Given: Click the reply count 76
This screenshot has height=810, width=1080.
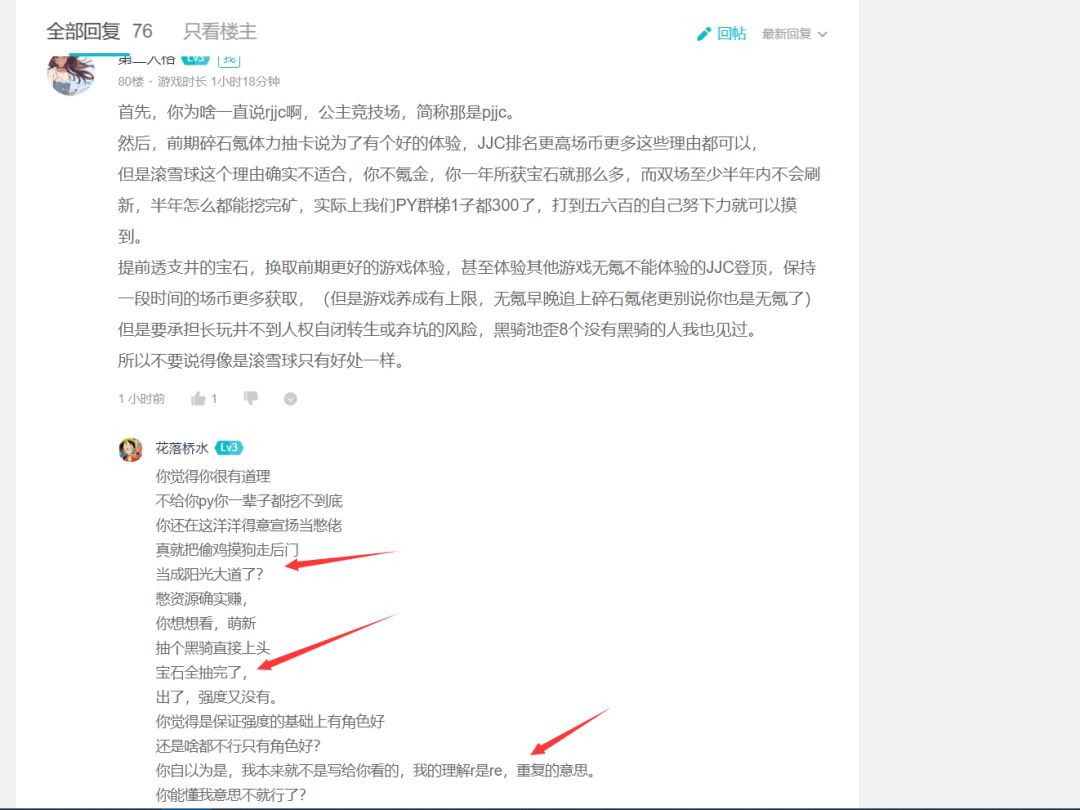Looking at the screenshot, I should 142,31.
